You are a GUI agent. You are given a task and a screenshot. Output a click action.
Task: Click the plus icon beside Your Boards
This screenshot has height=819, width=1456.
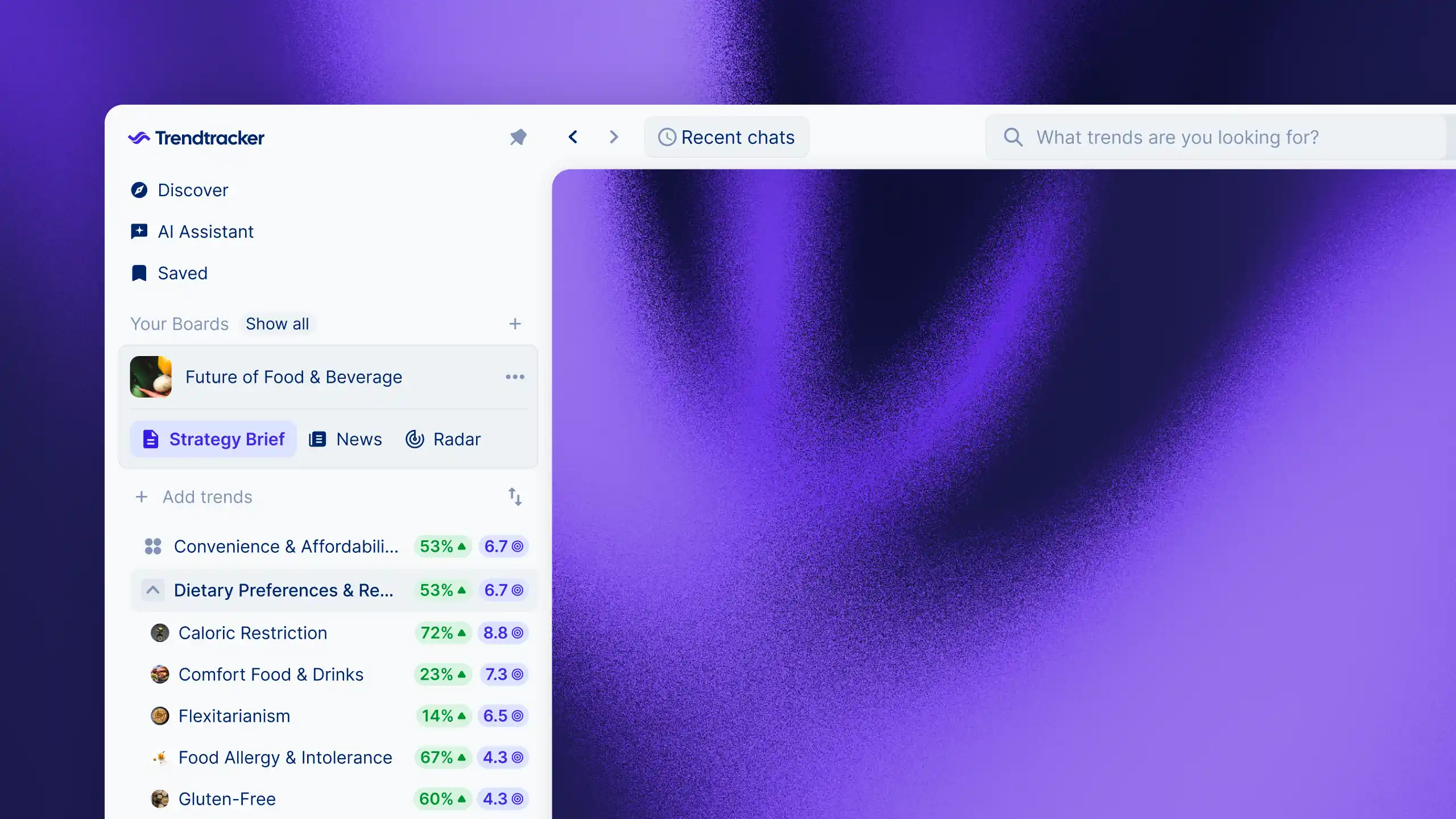[515, 324]
